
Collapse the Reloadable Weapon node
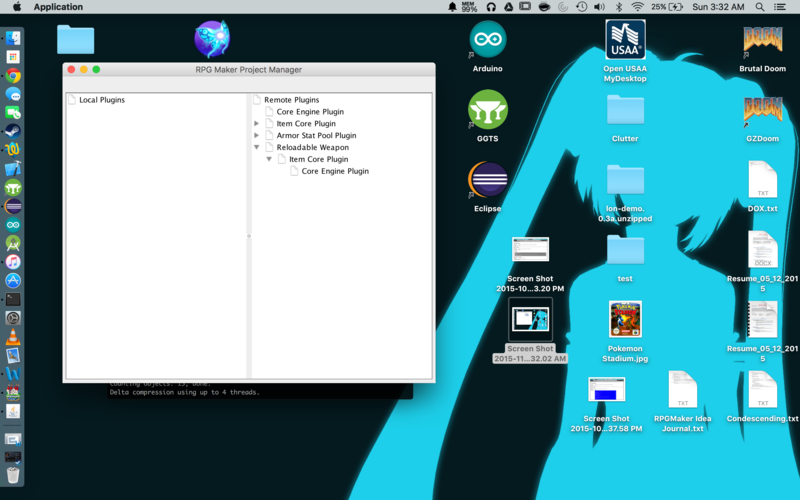click(257, 148)
